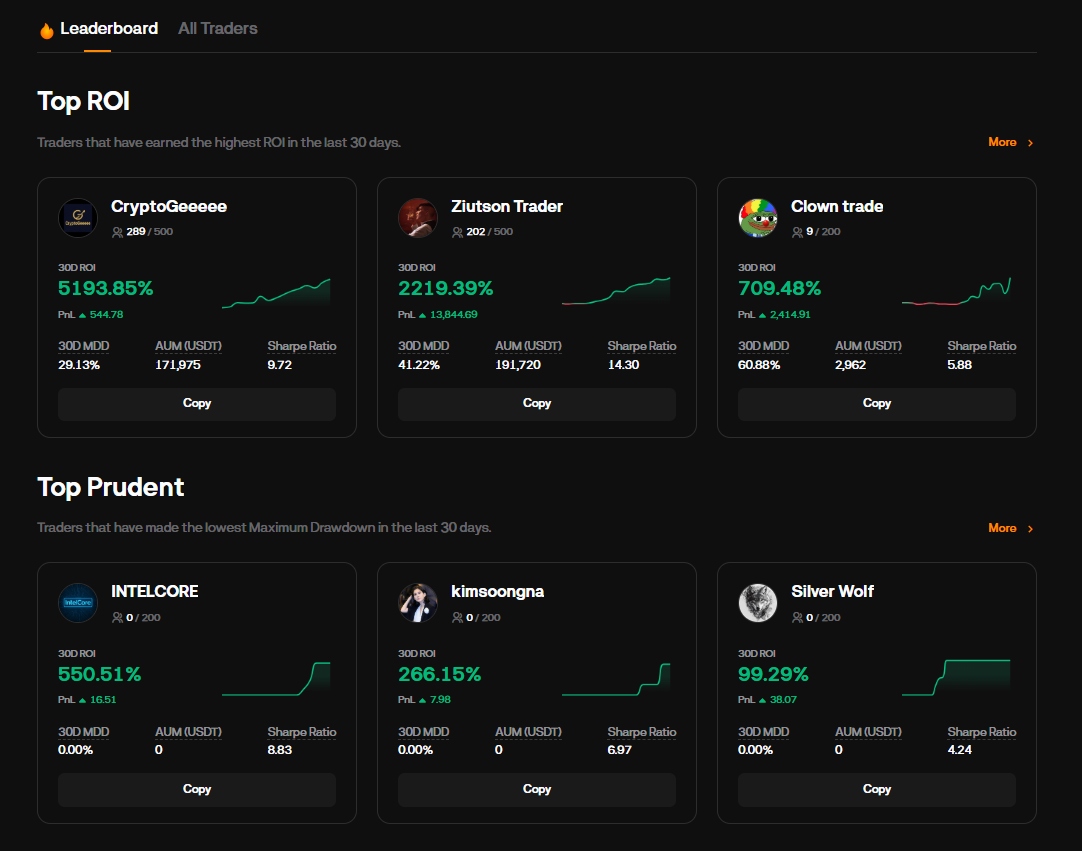Click the 60.88% MDD value

tap(759, 364)
